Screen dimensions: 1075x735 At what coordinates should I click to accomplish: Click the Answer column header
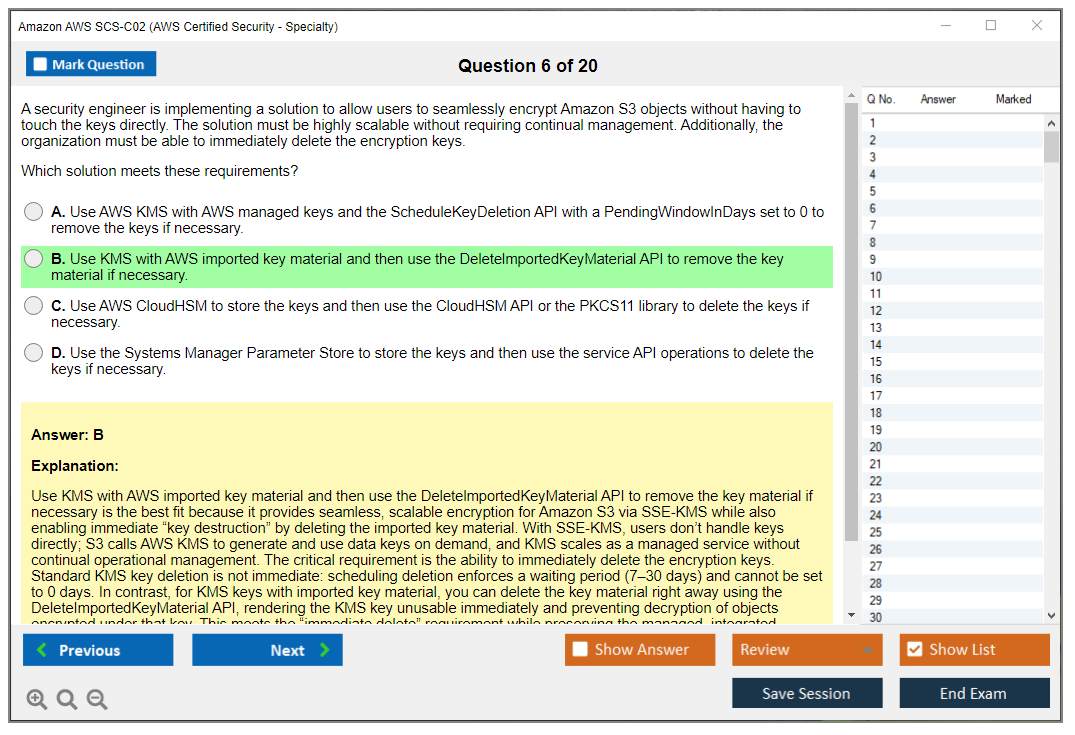point(938,99)
